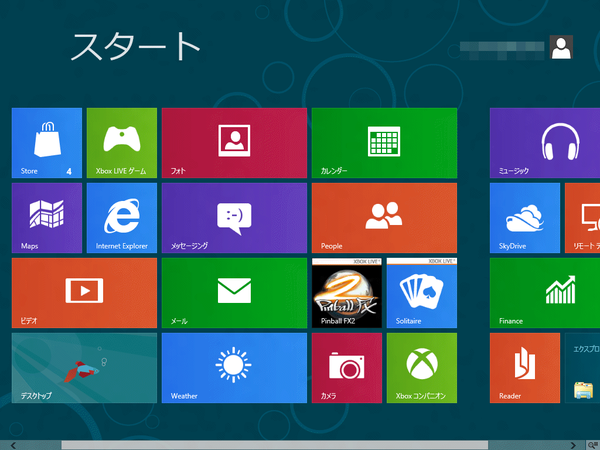Click the horizontal scrollbar thumb
This screenshot has height=450, width=600.
pyautogui.click(x=275, y=445)
